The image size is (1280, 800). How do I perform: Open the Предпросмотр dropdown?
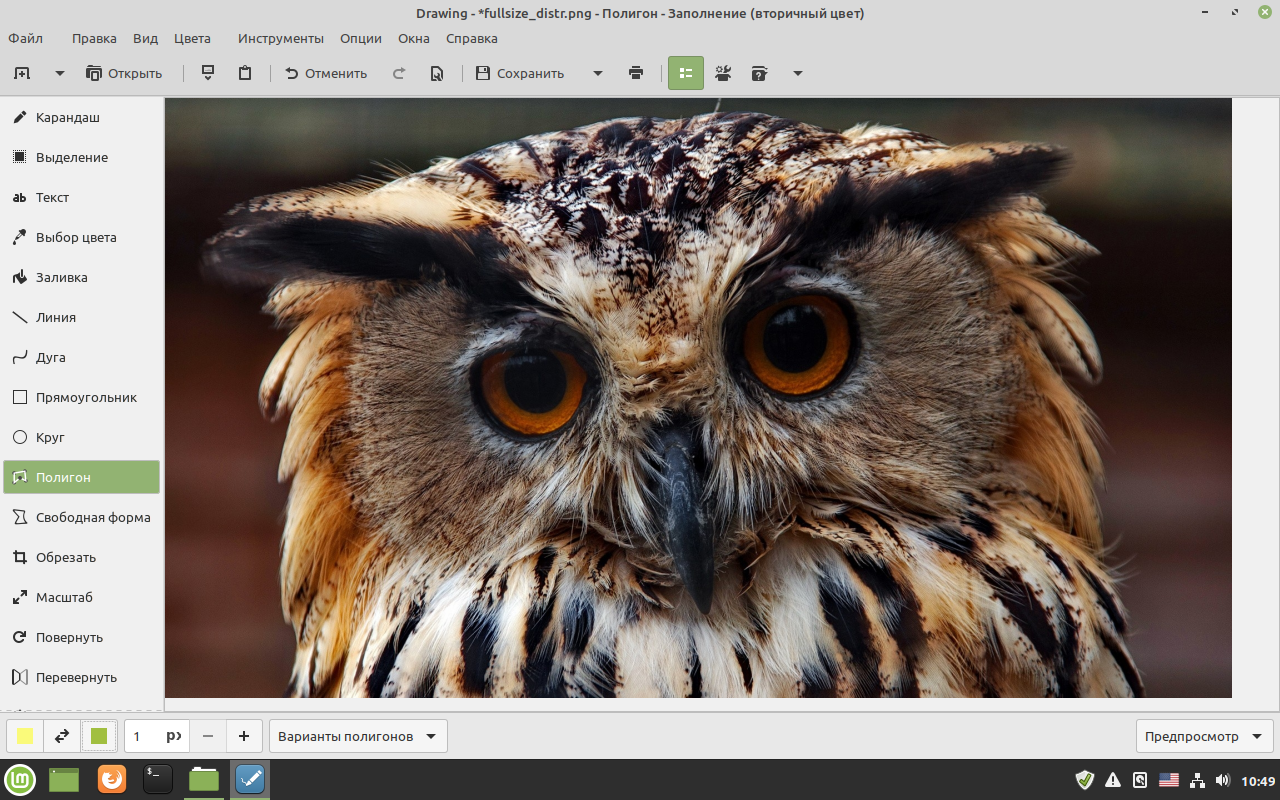click(x=1204, y=735)
